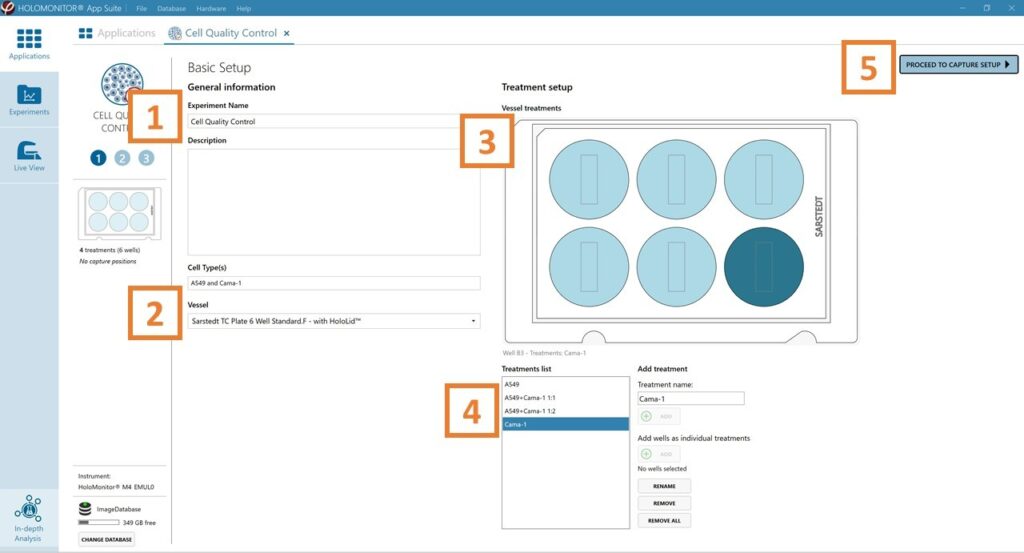Screen dimensions: 1024x553
Task: Open the Database menu
Action: click(171, 8)
